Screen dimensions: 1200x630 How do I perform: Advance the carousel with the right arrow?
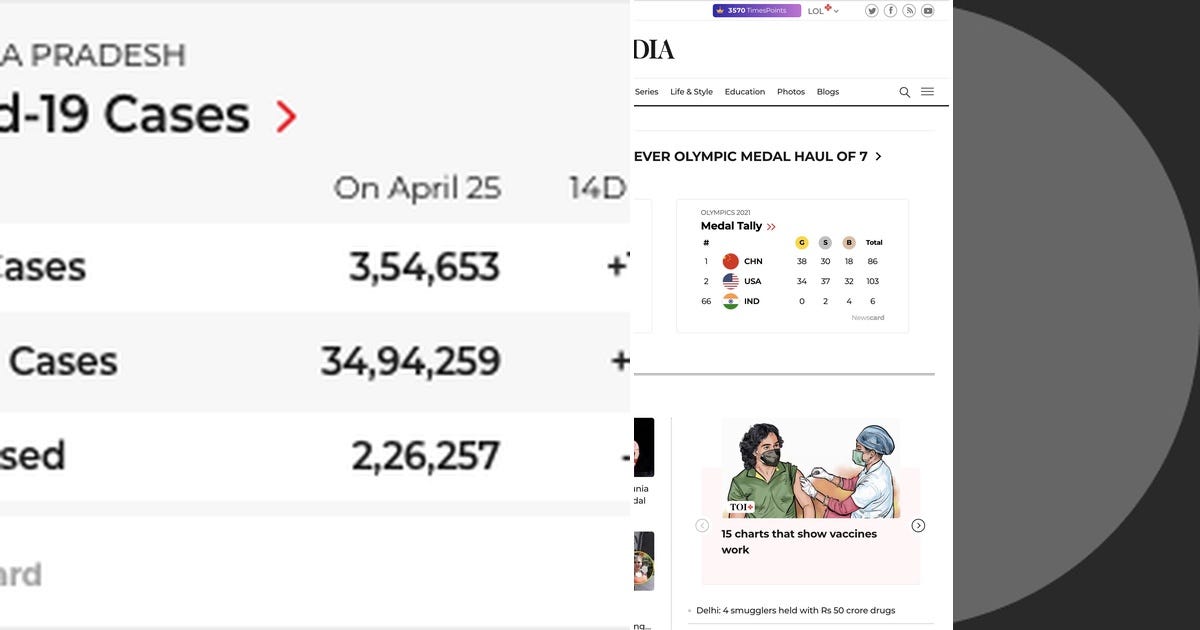pos(919,525)
